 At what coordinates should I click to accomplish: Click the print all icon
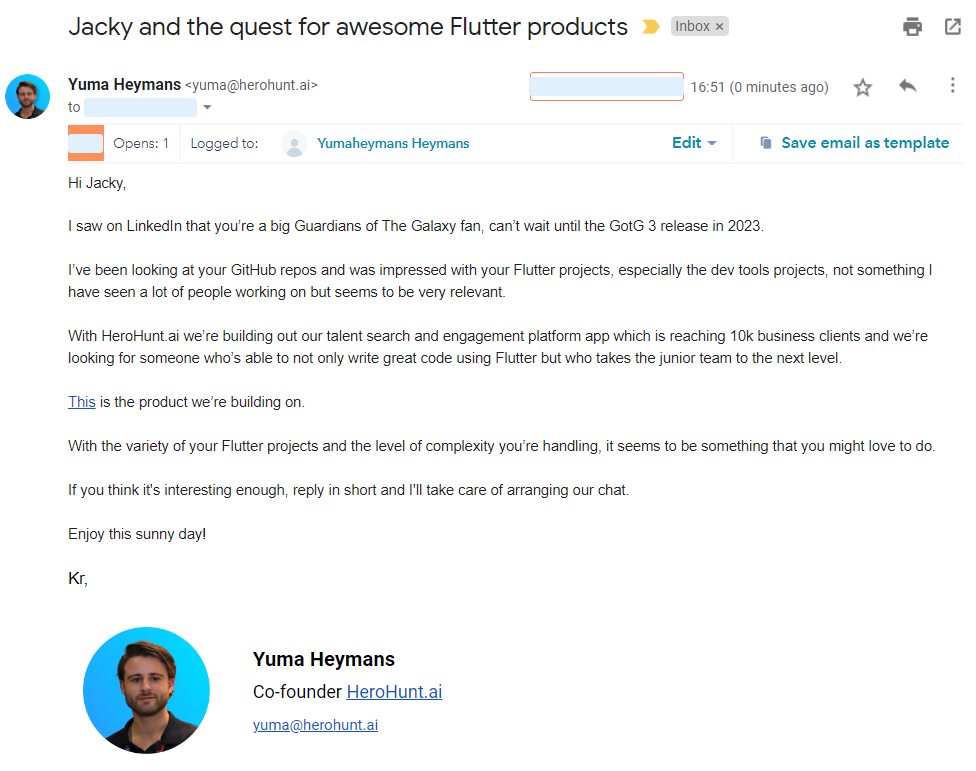pyautogui.click(x=912, y=27)
